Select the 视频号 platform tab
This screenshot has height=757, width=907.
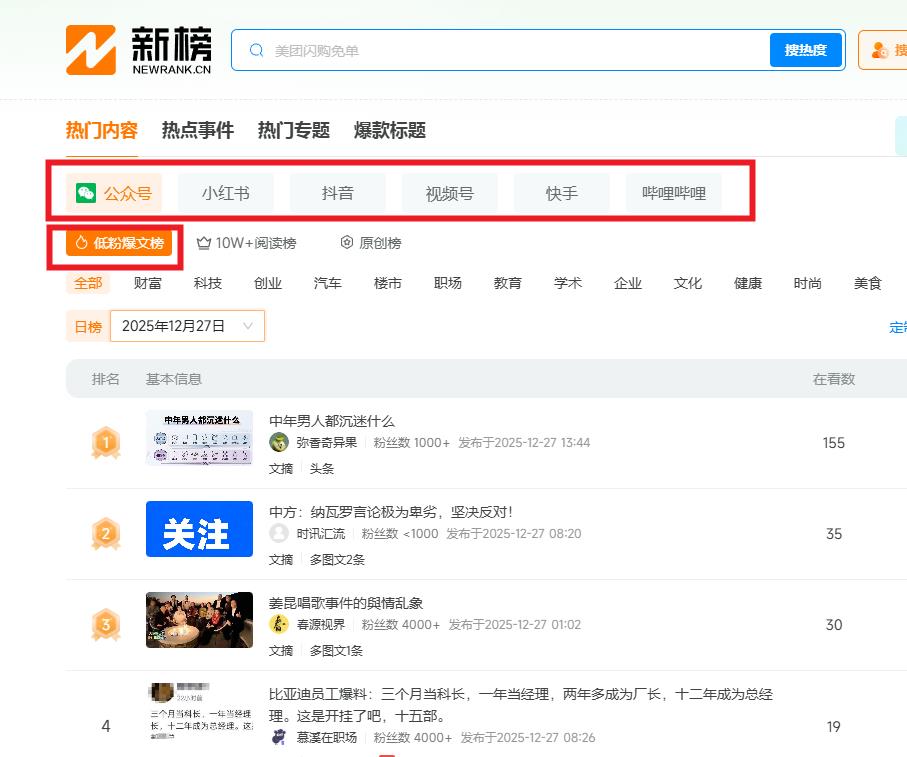(450, 193)
